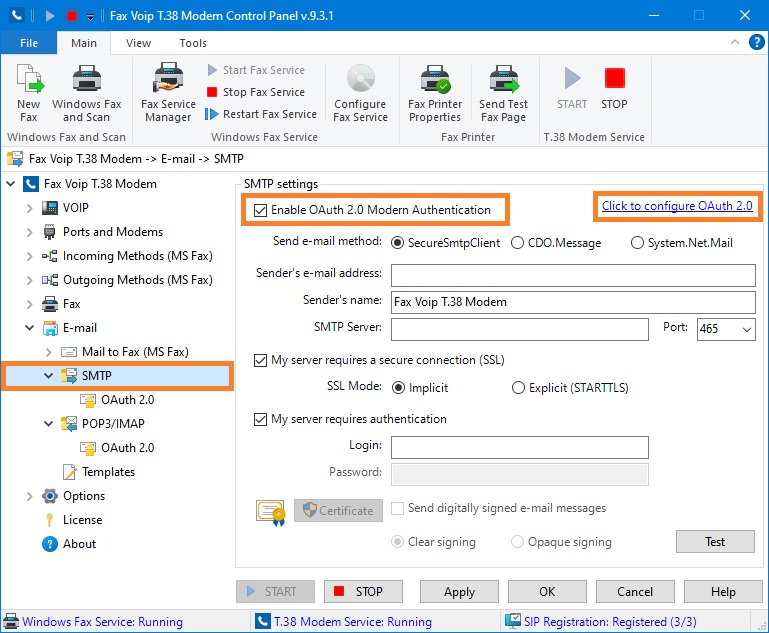This screenshot has height=633, width=769.
Task: Open Configure Fax Service
Action: 360,93
